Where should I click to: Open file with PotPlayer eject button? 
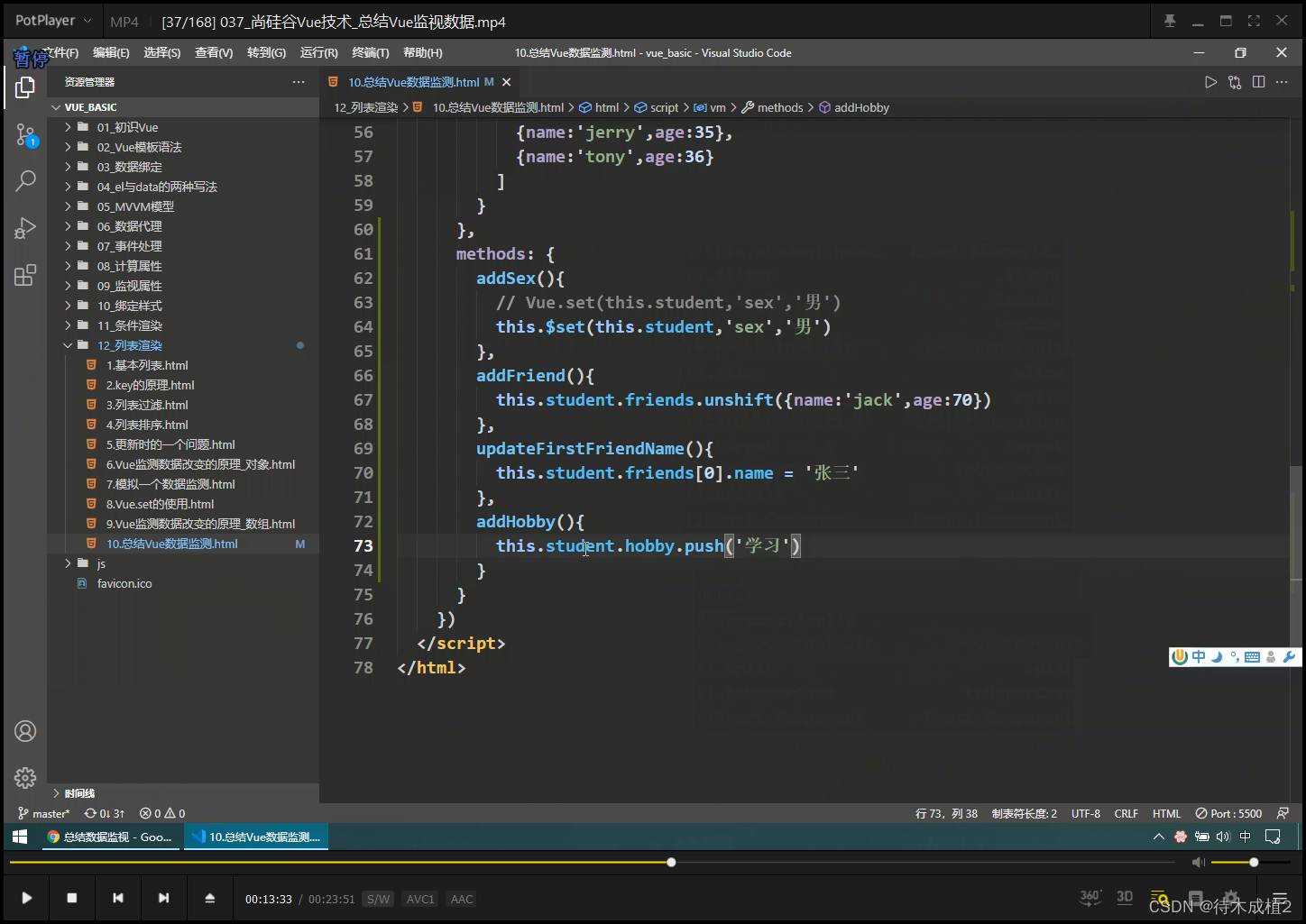coord(209,898)
